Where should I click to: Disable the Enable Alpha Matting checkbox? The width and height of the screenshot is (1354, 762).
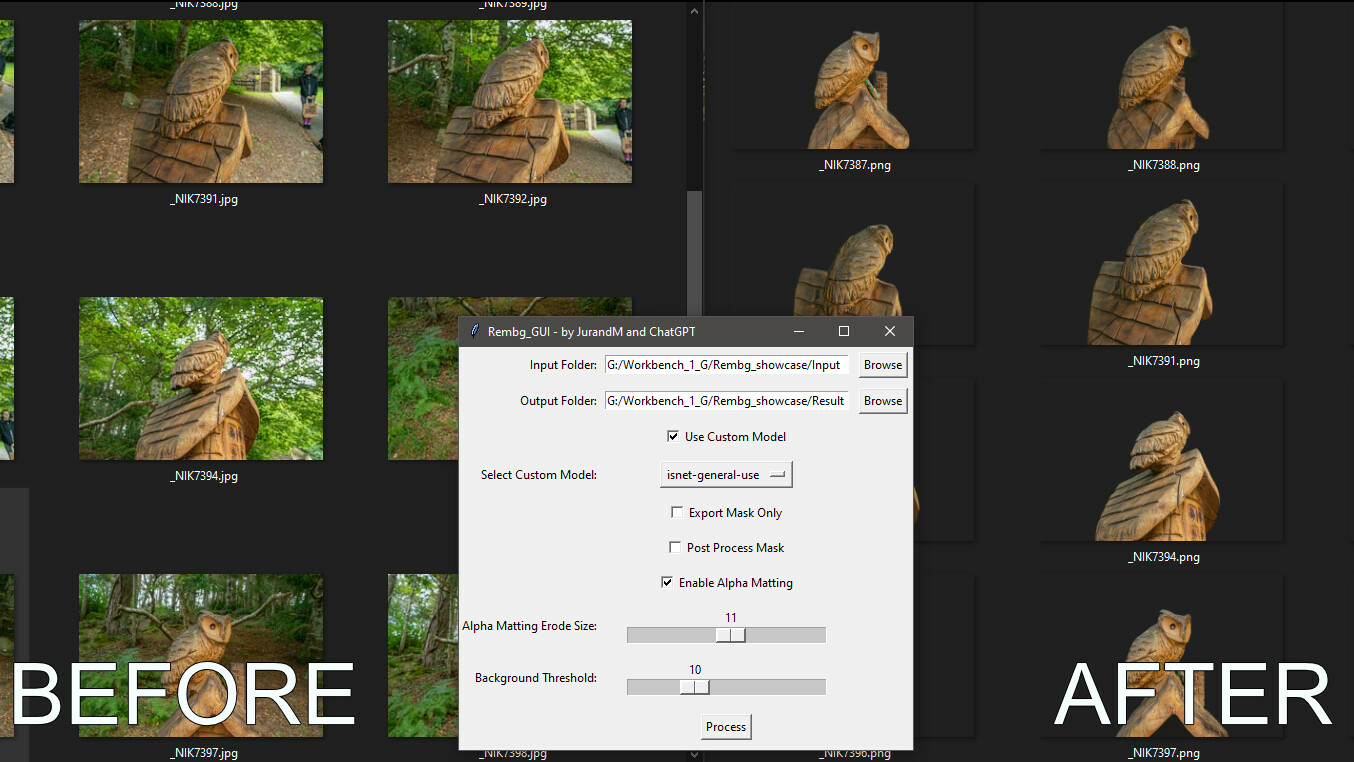tap(667, 583)
